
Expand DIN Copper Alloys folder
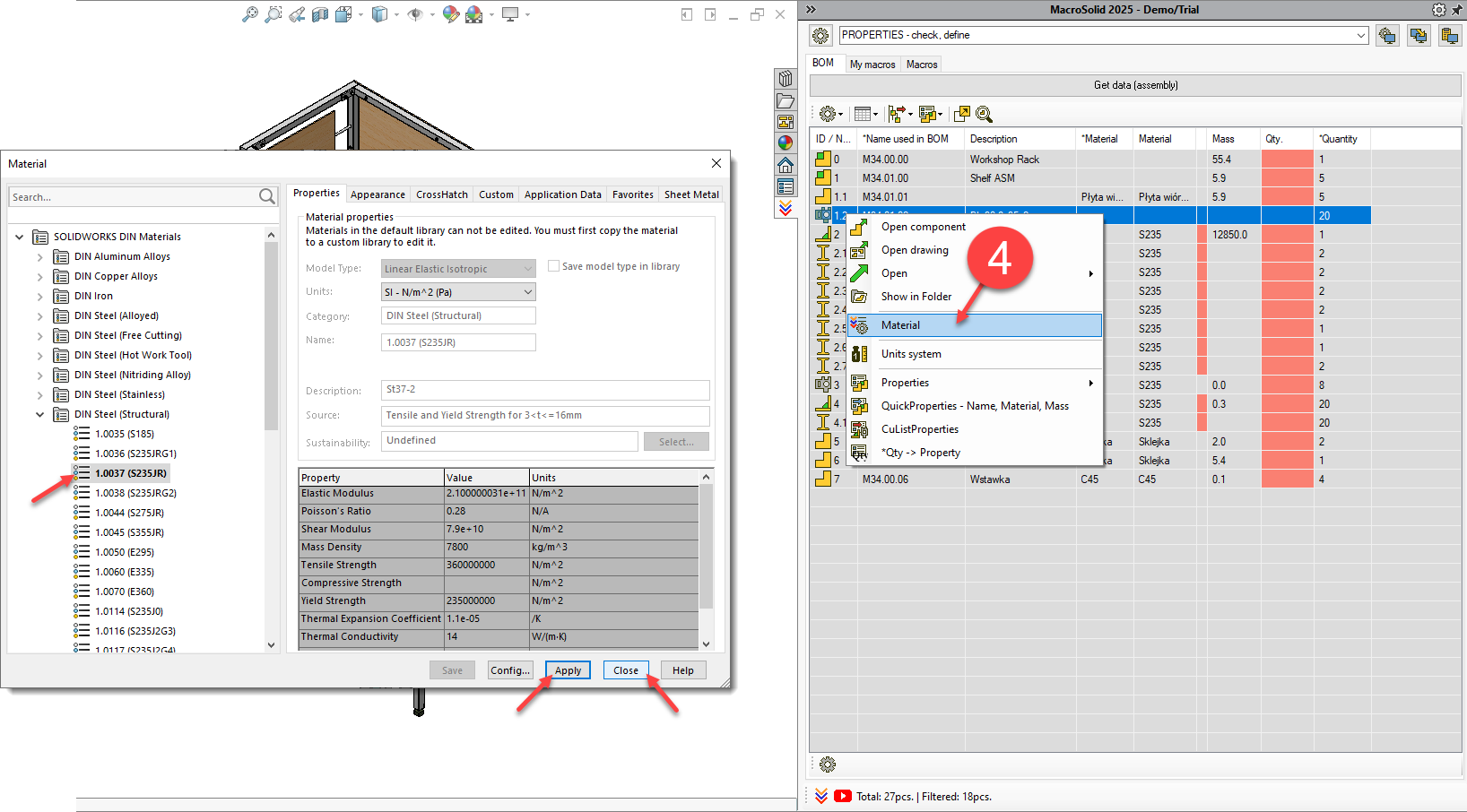39,277
